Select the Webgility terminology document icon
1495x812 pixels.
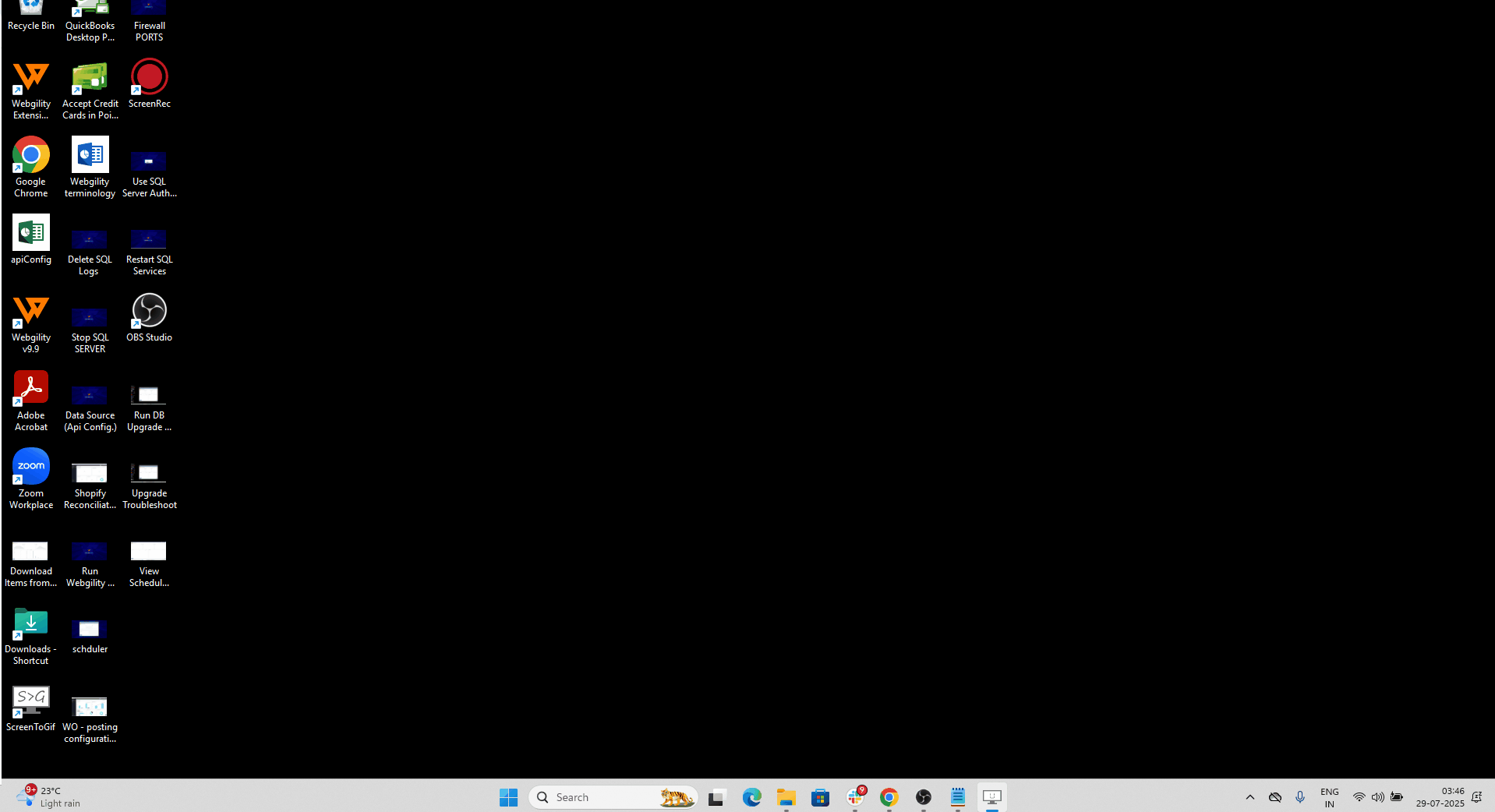click(90, 167)
